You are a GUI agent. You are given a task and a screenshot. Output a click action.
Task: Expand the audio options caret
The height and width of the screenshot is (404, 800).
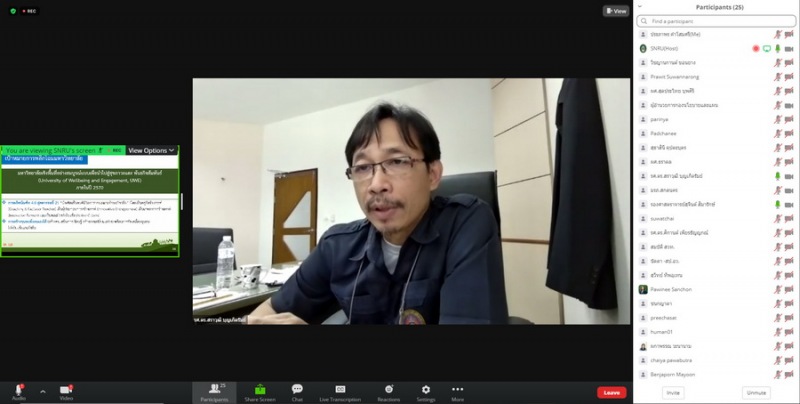point(42,391)
